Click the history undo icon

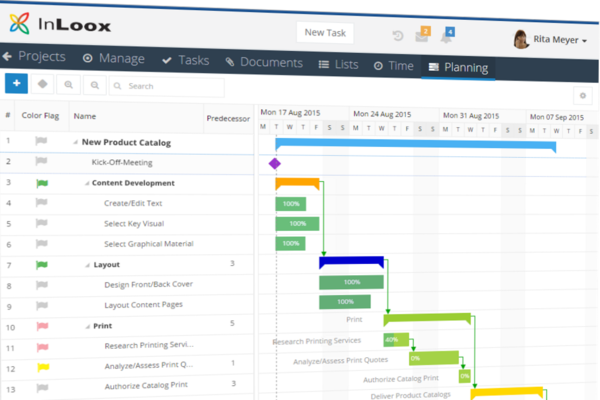point(398,36)
